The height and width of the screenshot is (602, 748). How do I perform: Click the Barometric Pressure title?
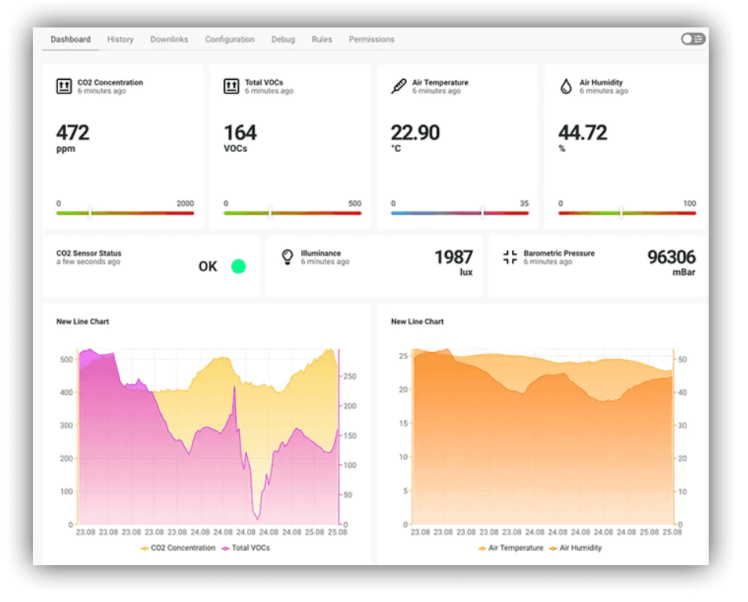pyautogui.click(x=559, y=253)
